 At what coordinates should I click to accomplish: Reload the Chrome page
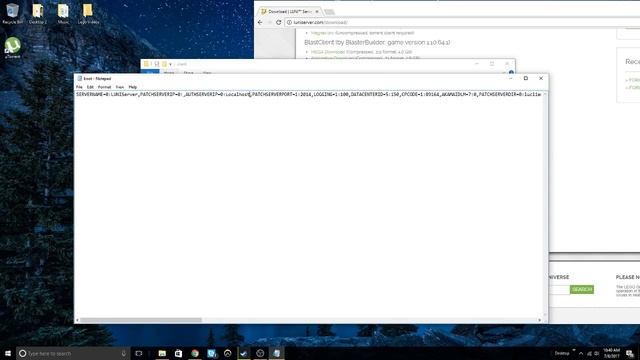(x=279, y=22)
